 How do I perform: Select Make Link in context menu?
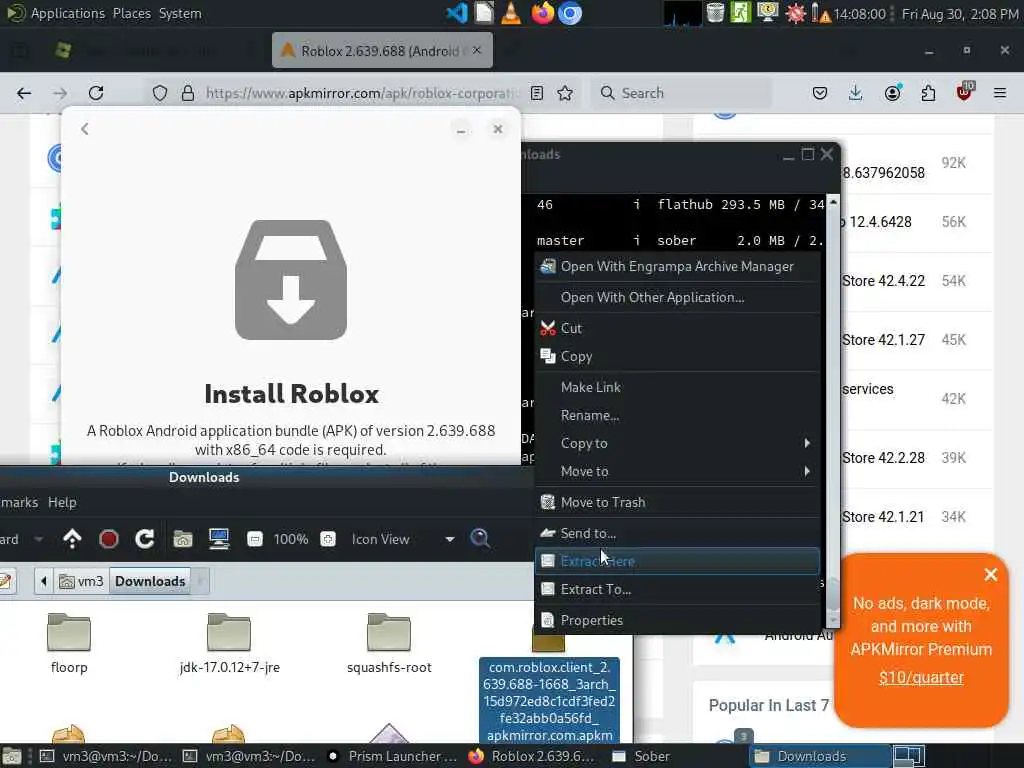(x=677, y=387)
